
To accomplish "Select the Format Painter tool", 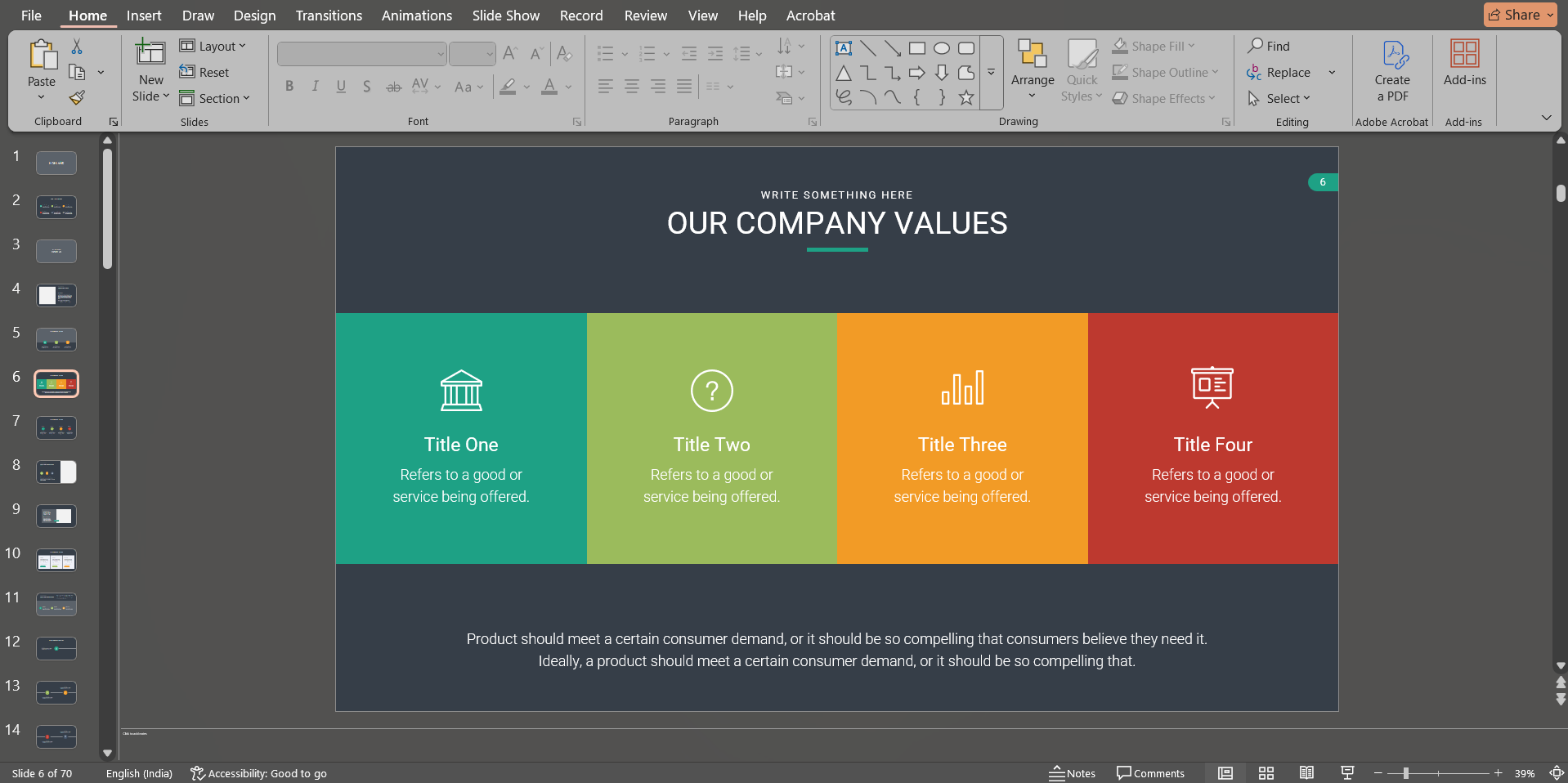I will click(76, 97).
